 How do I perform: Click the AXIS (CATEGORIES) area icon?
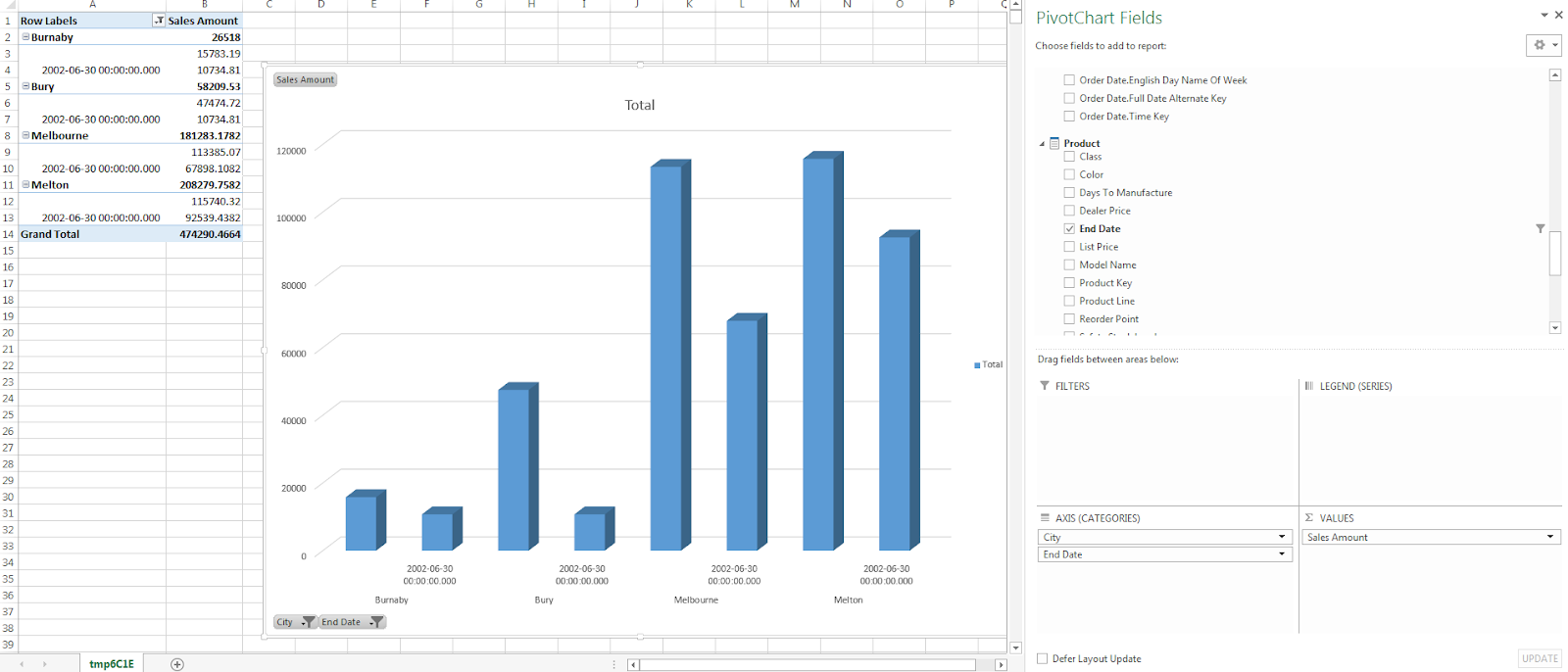pos(1045,518)
